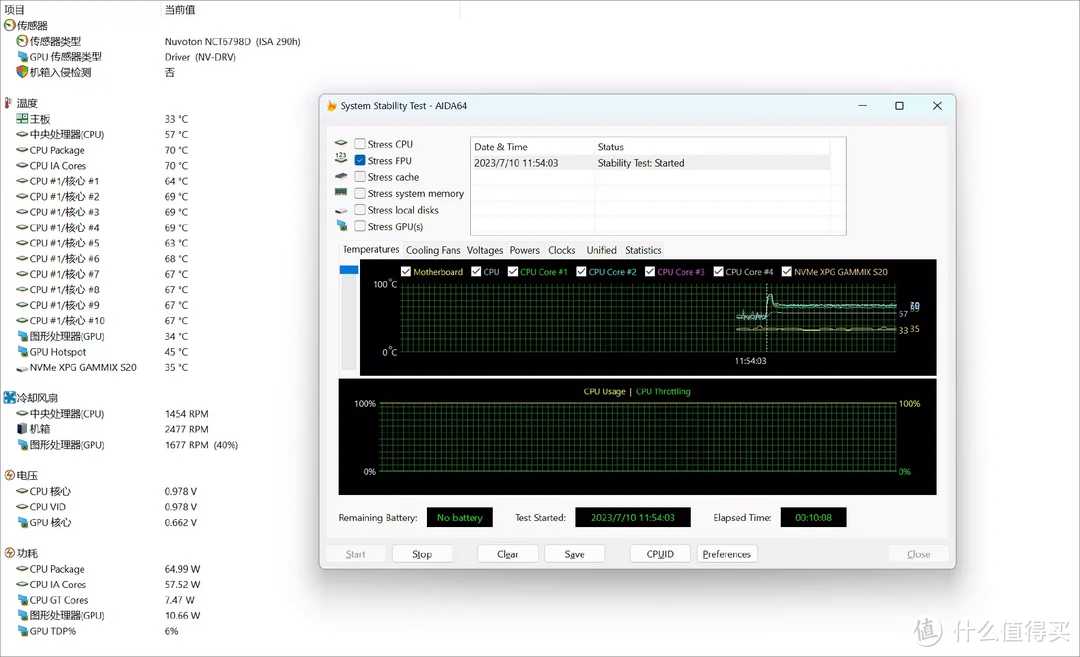Toggle the NVMe XPG GAMMIX S20 graph checkbox

(x=787, y=271)
